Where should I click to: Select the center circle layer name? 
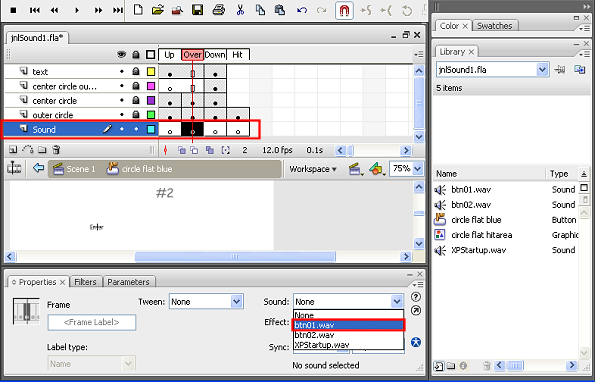click(x=55, y=101)
